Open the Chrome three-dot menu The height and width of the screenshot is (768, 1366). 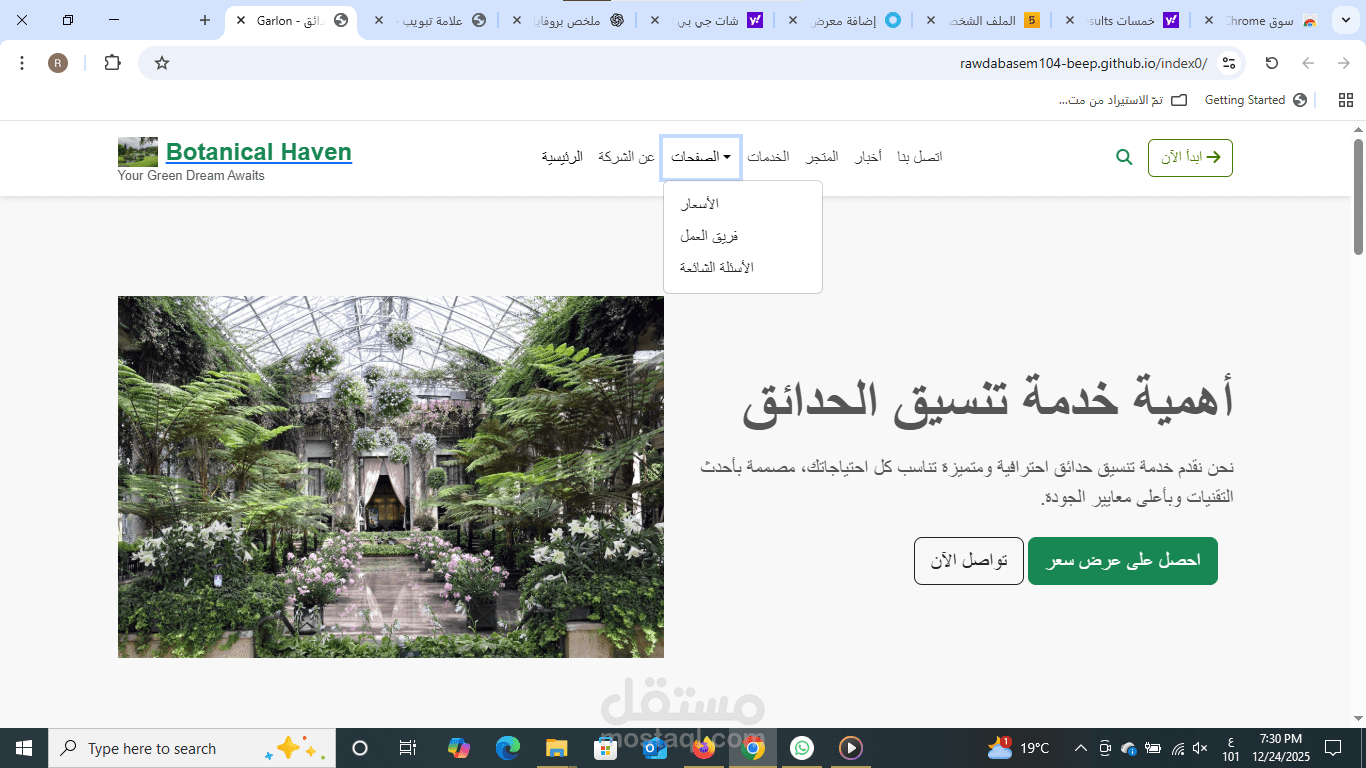(22, 63)
